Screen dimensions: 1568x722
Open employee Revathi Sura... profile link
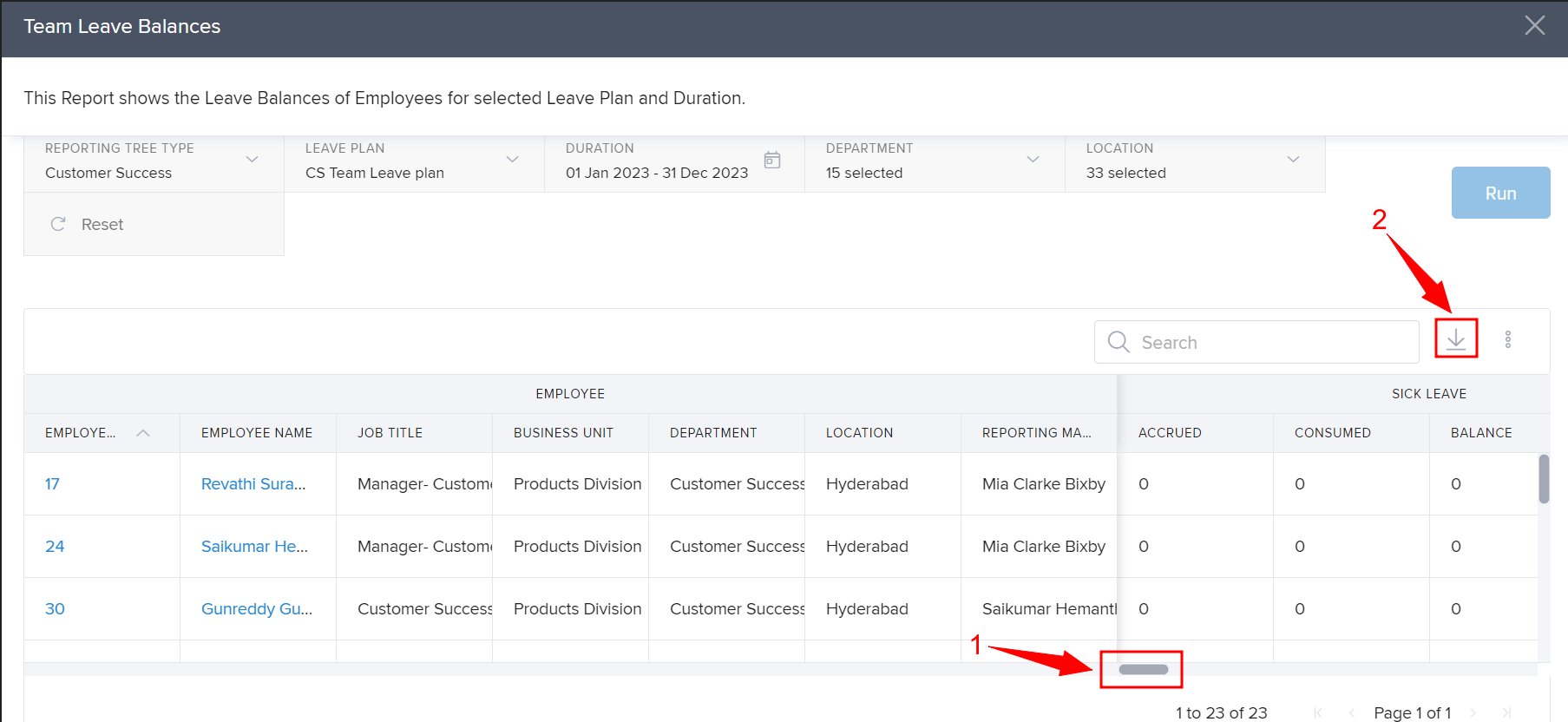point(253,484)
